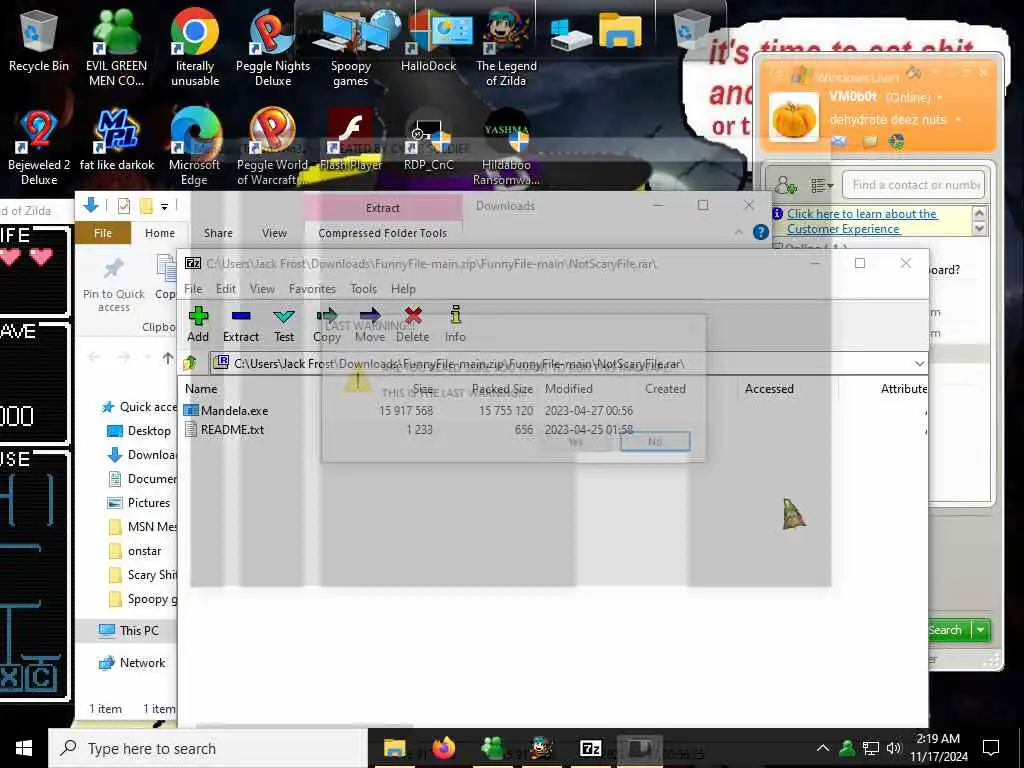Navigate up with Explorer's up arrow

[168, 358]
